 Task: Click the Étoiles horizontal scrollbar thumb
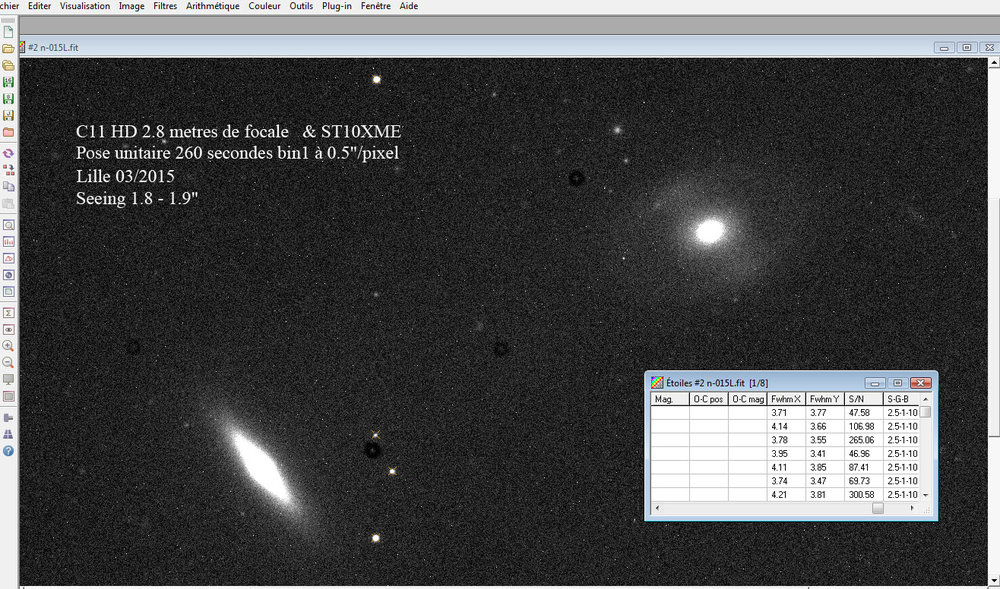[x=878, y=508]
